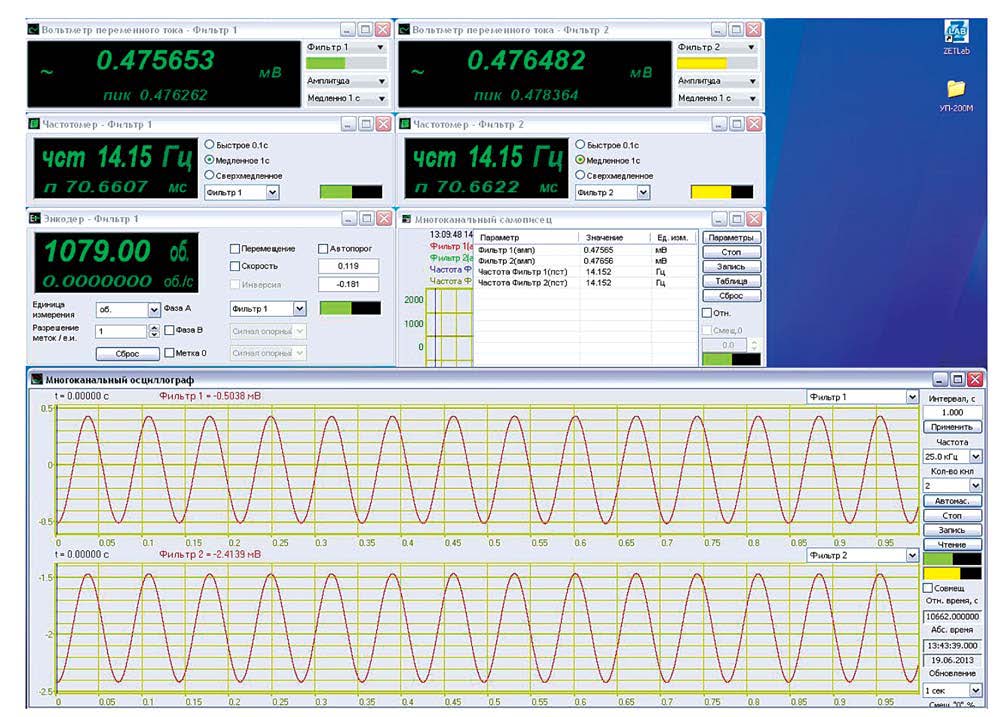Click the Сброс button in Энкодер
Screen dimensions: 1006x717
127,353
